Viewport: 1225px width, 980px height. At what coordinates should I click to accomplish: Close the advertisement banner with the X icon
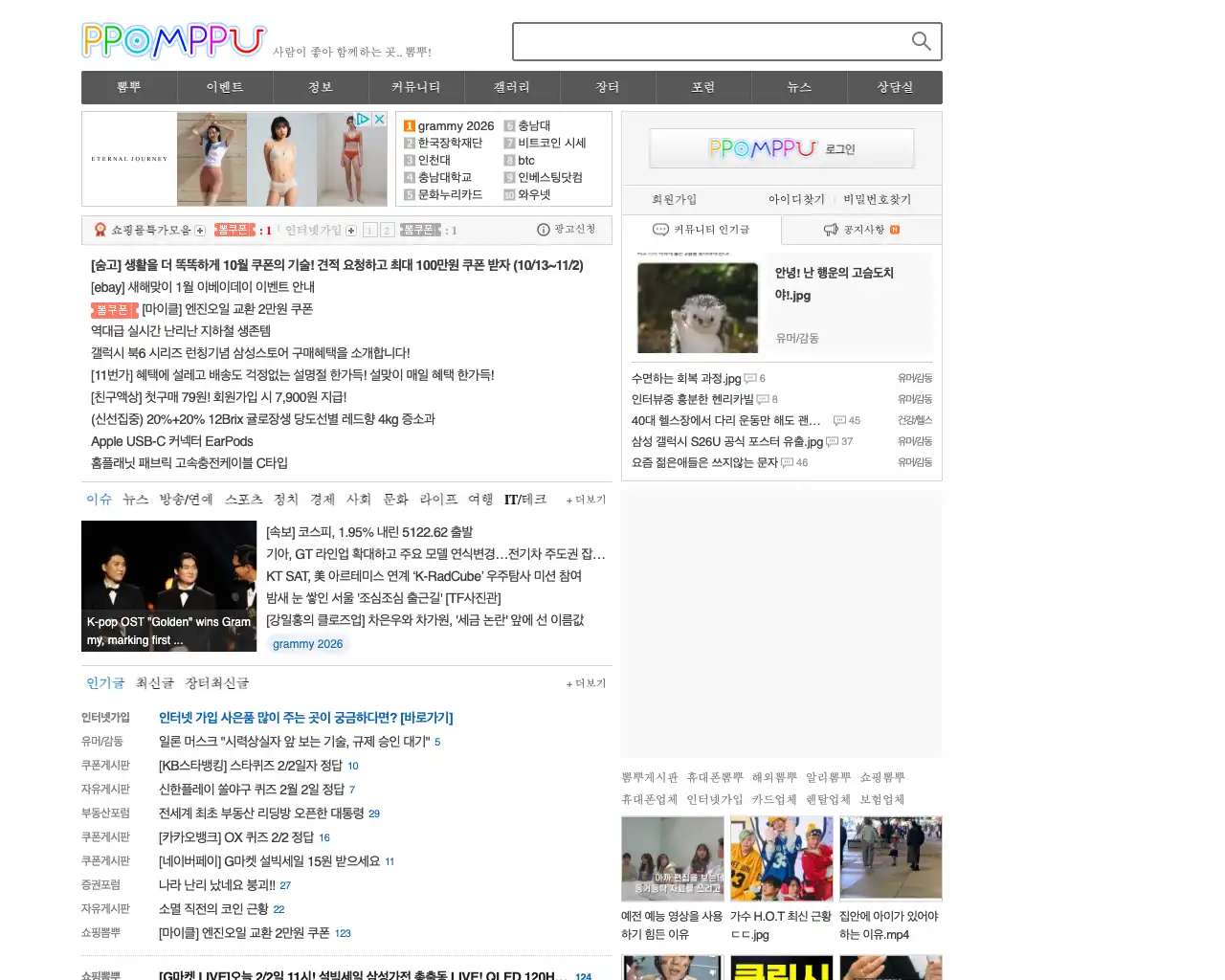click(x=379, y=119)
